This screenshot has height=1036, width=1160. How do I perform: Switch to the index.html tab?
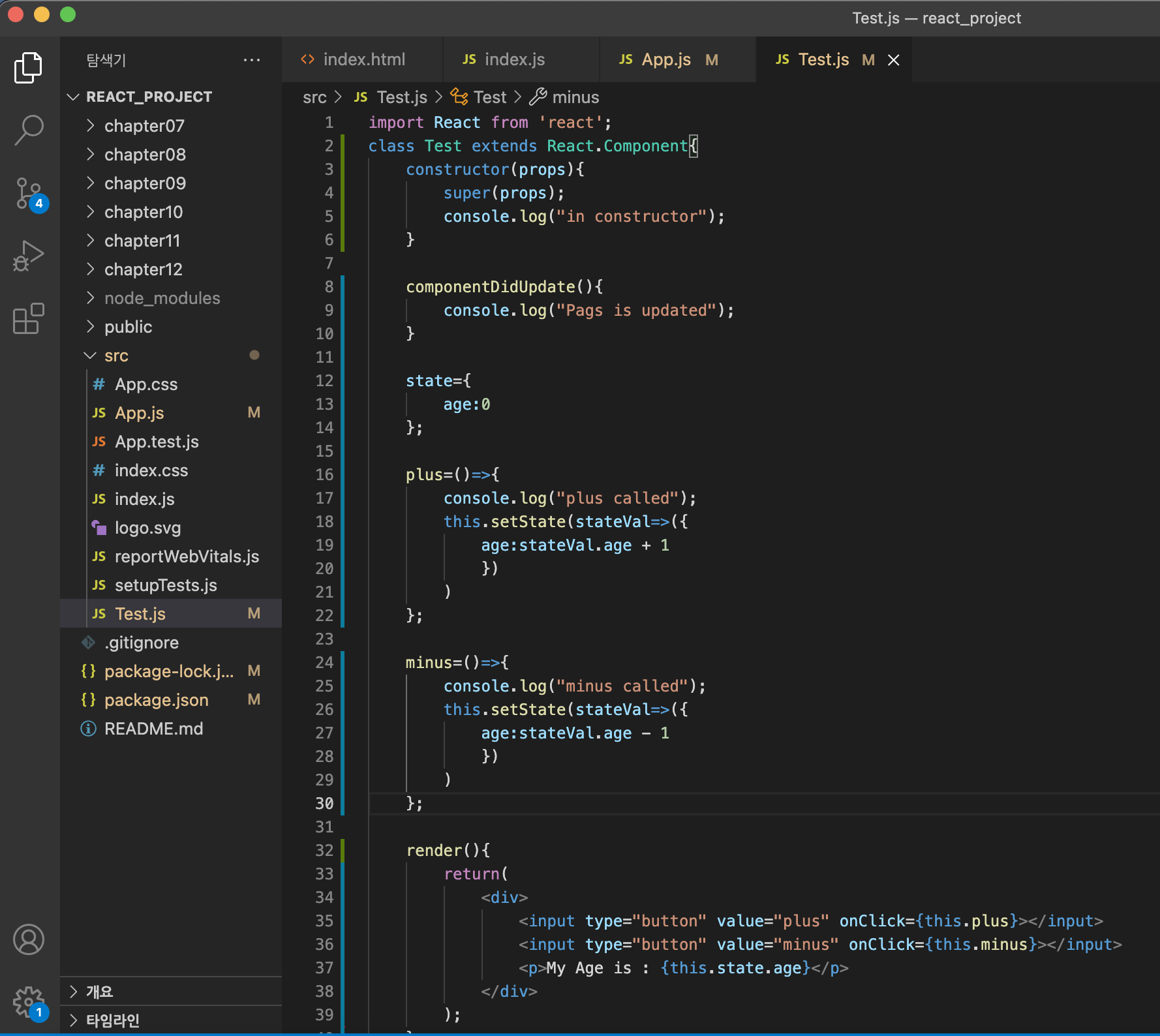[x=363, y=59]
